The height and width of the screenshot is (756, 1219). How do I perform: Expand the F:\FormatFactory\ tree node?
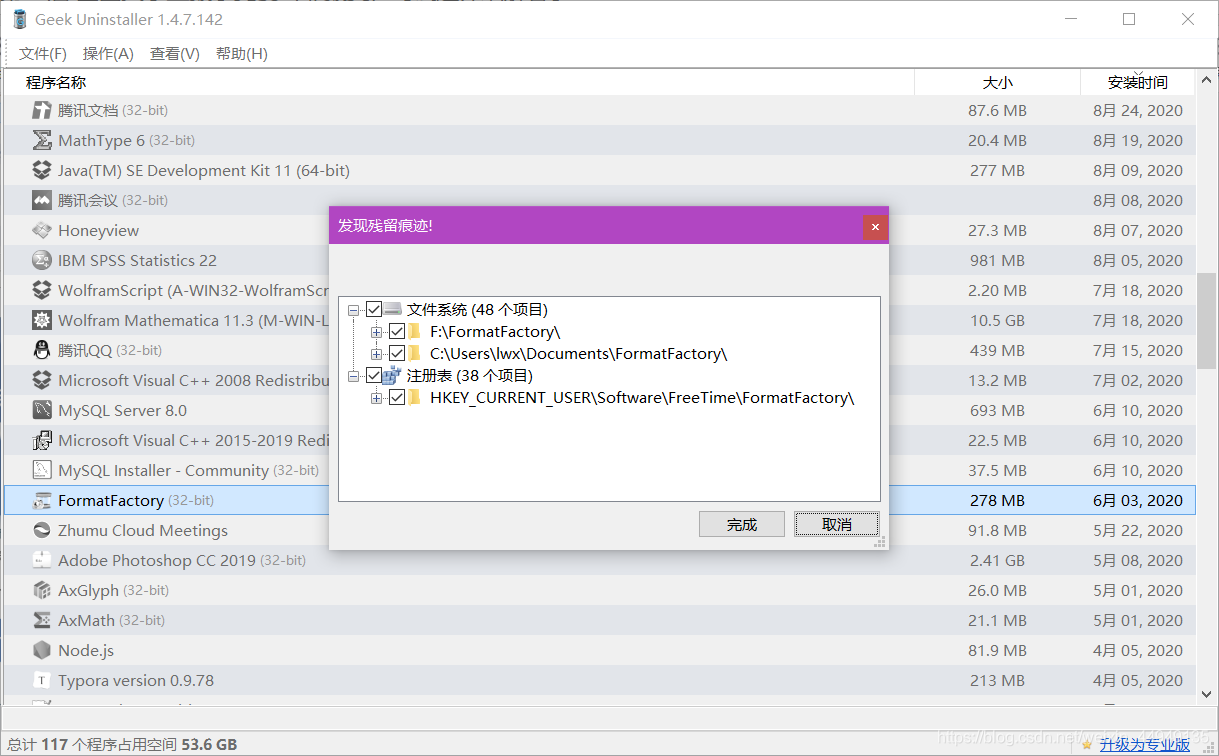click(x=376, y=331)
